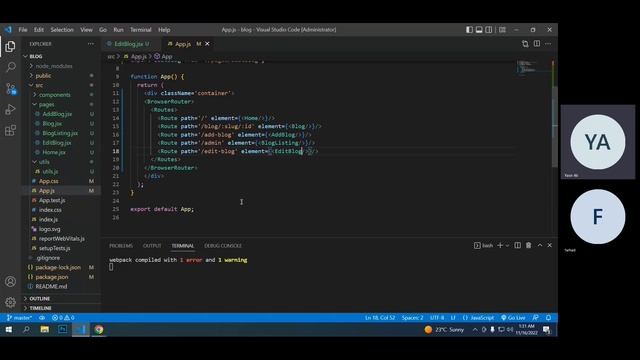The height and width of the screenshot is (360, 640).
Task: Click errors and warnings count in status bar
Action: 63,318
